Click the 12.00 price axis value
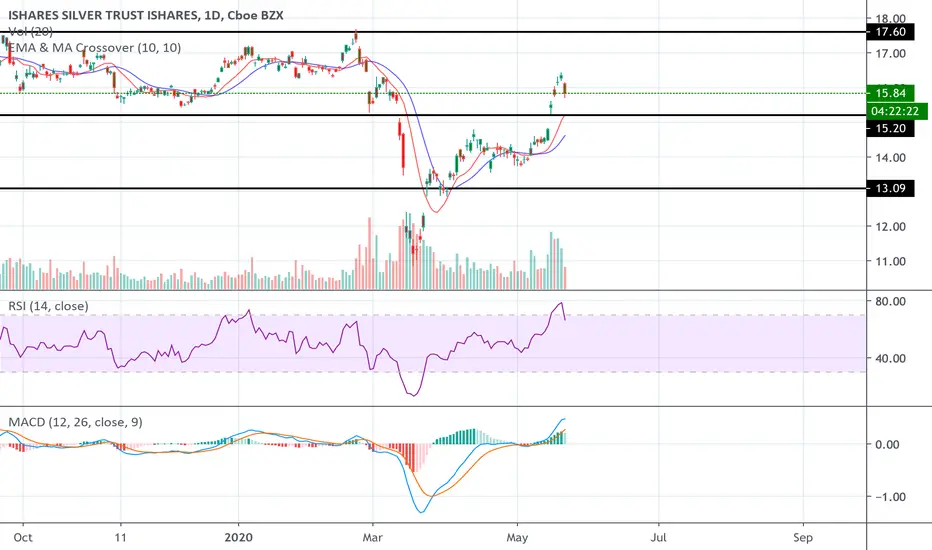 [x=890, y=227]
